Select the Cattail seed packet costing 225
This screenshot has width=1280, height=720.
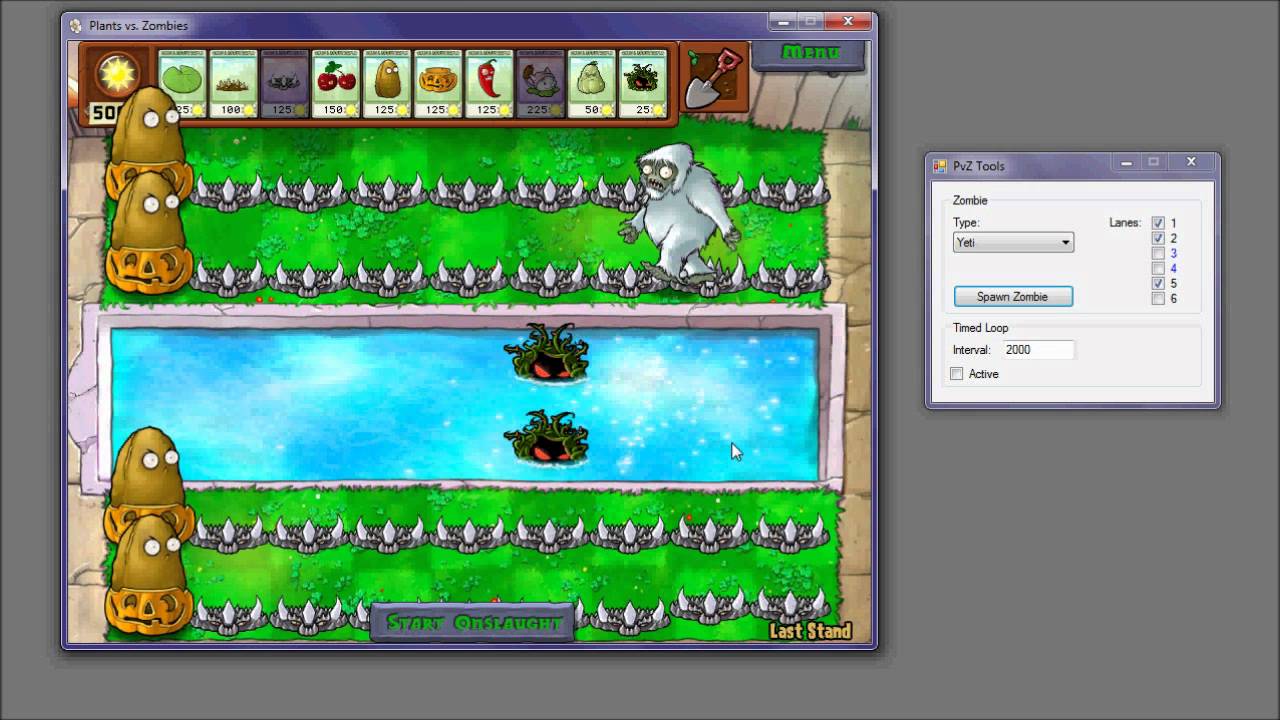pyautogui.click(x=540, y=84)
